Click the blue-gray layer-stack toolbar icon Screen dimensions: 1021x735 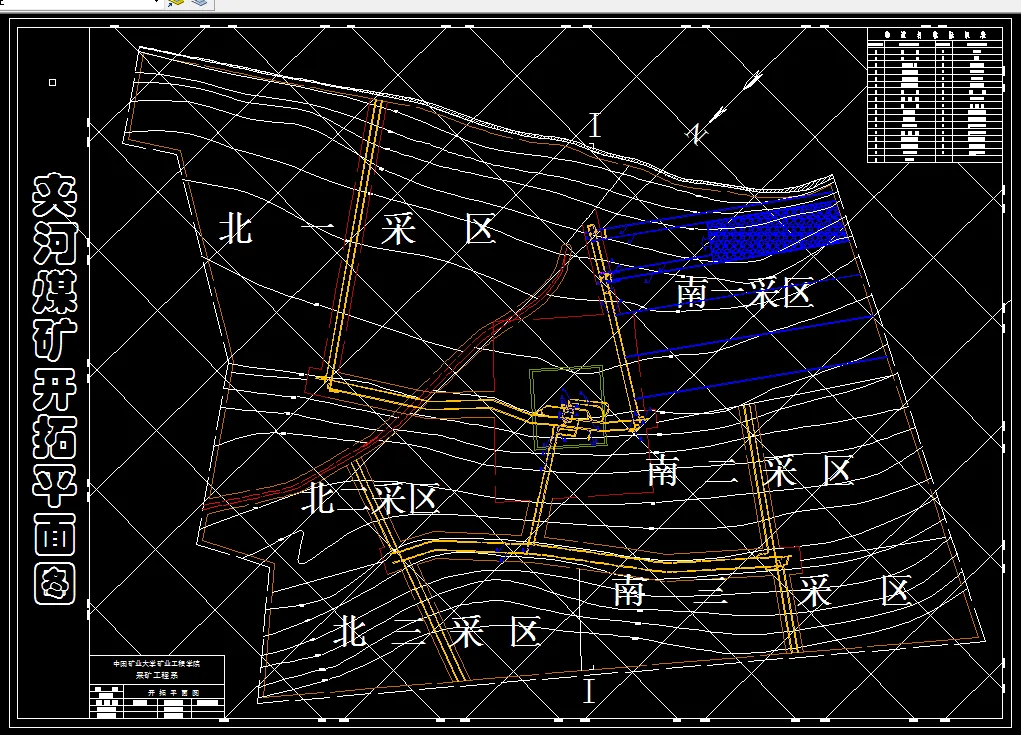(x=200, y=3)
